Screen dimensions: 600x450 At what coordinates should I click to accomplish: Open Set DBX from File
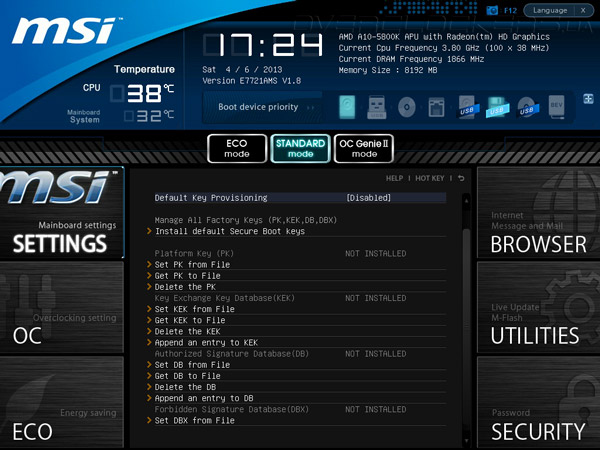click(x=194, y=420)
